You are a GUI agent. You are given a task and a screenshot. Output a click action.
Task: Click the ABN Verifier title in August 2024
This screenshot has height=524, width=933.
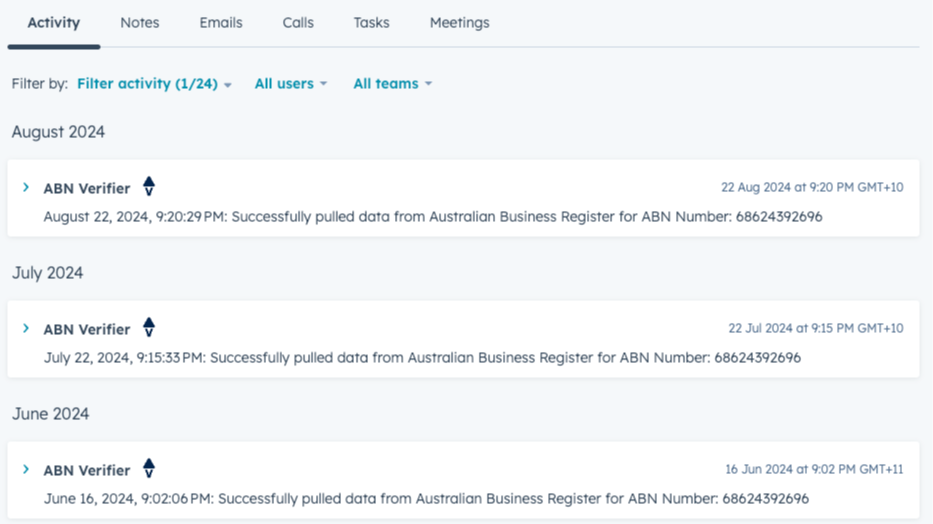[87, 188]
